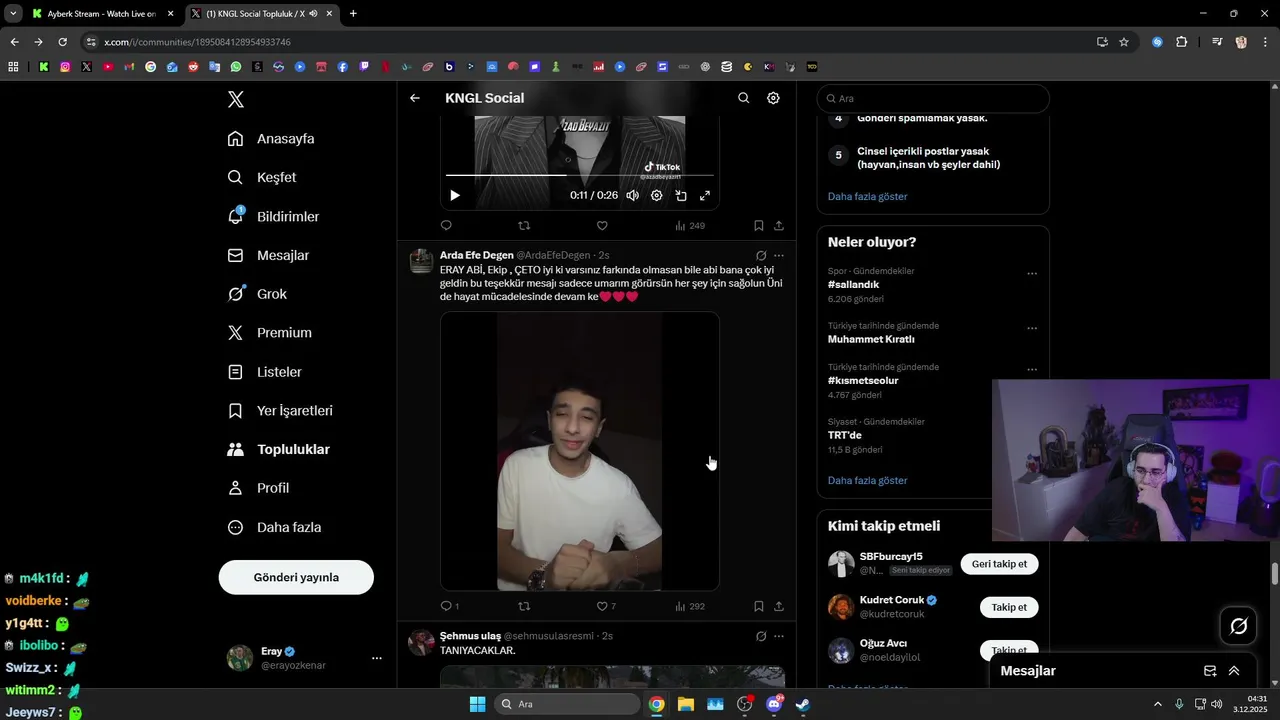Open Arda Efe Degen profile name

pyautogui.click(x=476, y=255)
